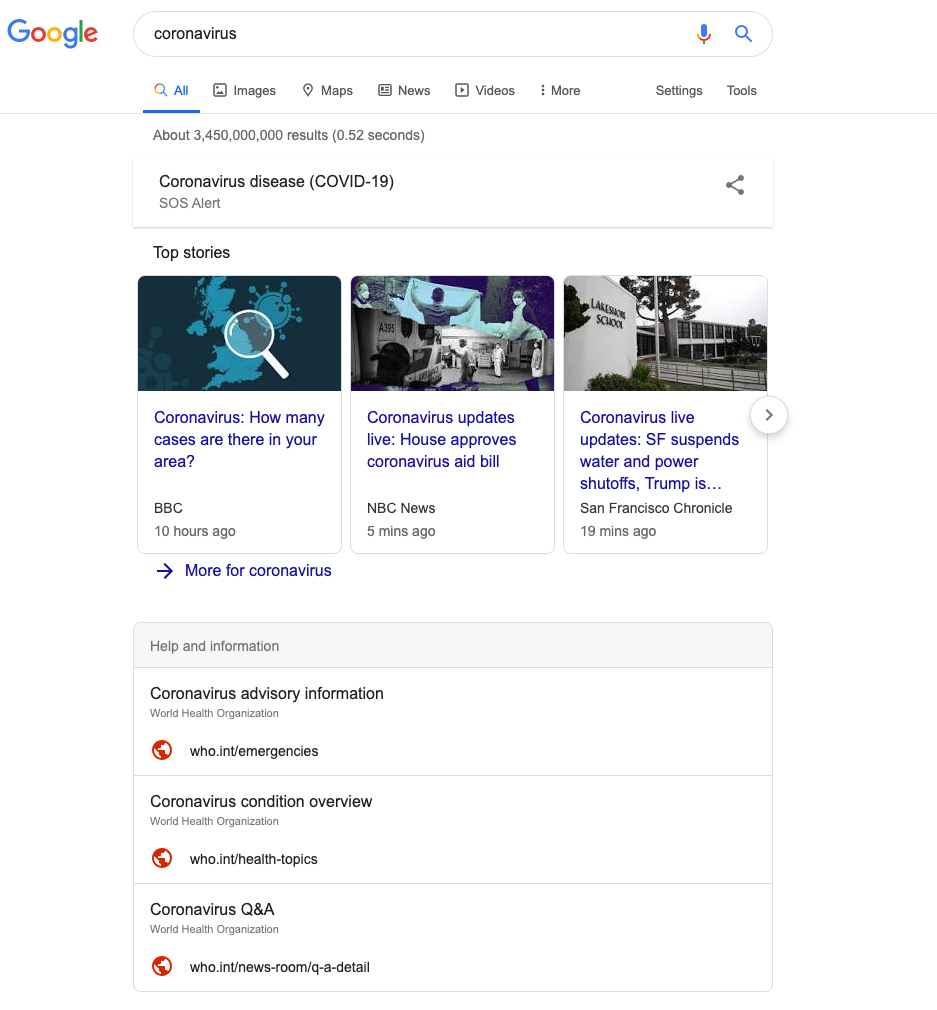
Task: Click the microphone voice search icon
Action: point(704,33)
